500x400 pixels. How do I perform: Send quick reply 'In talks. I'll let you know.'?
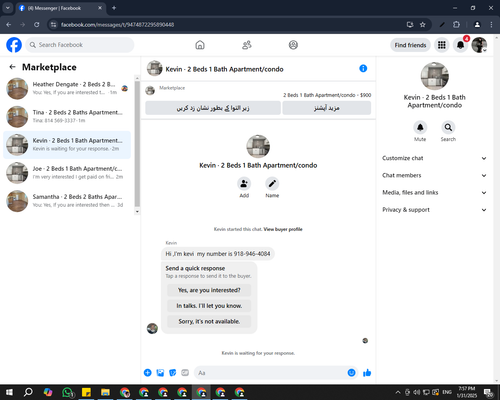(x=209, y=306)
